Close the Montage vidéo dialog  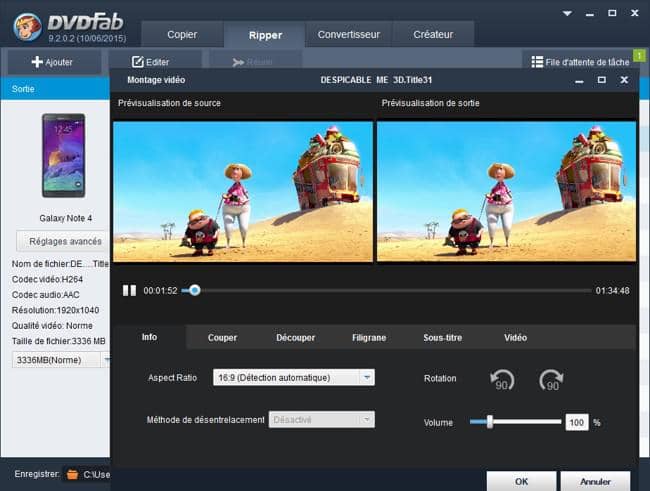click(624, 80)
